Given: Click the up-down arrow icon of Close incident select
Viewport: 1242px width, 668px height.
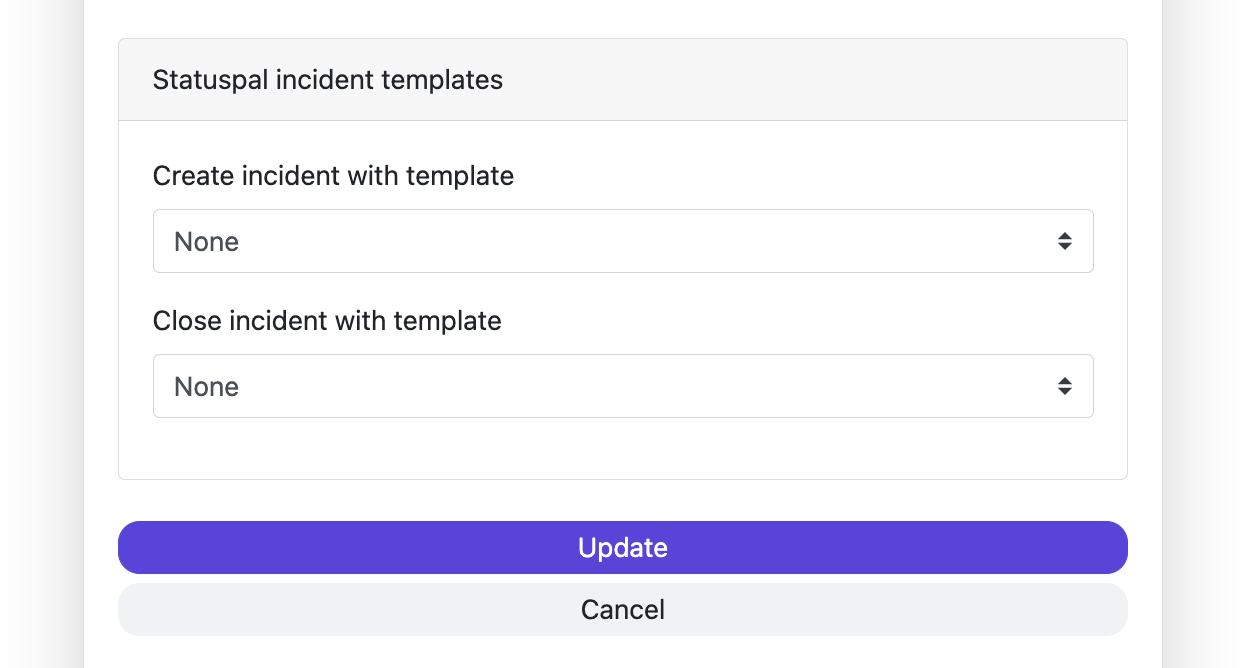Looking at the screenshot, I should click(x=1065, y=386).
